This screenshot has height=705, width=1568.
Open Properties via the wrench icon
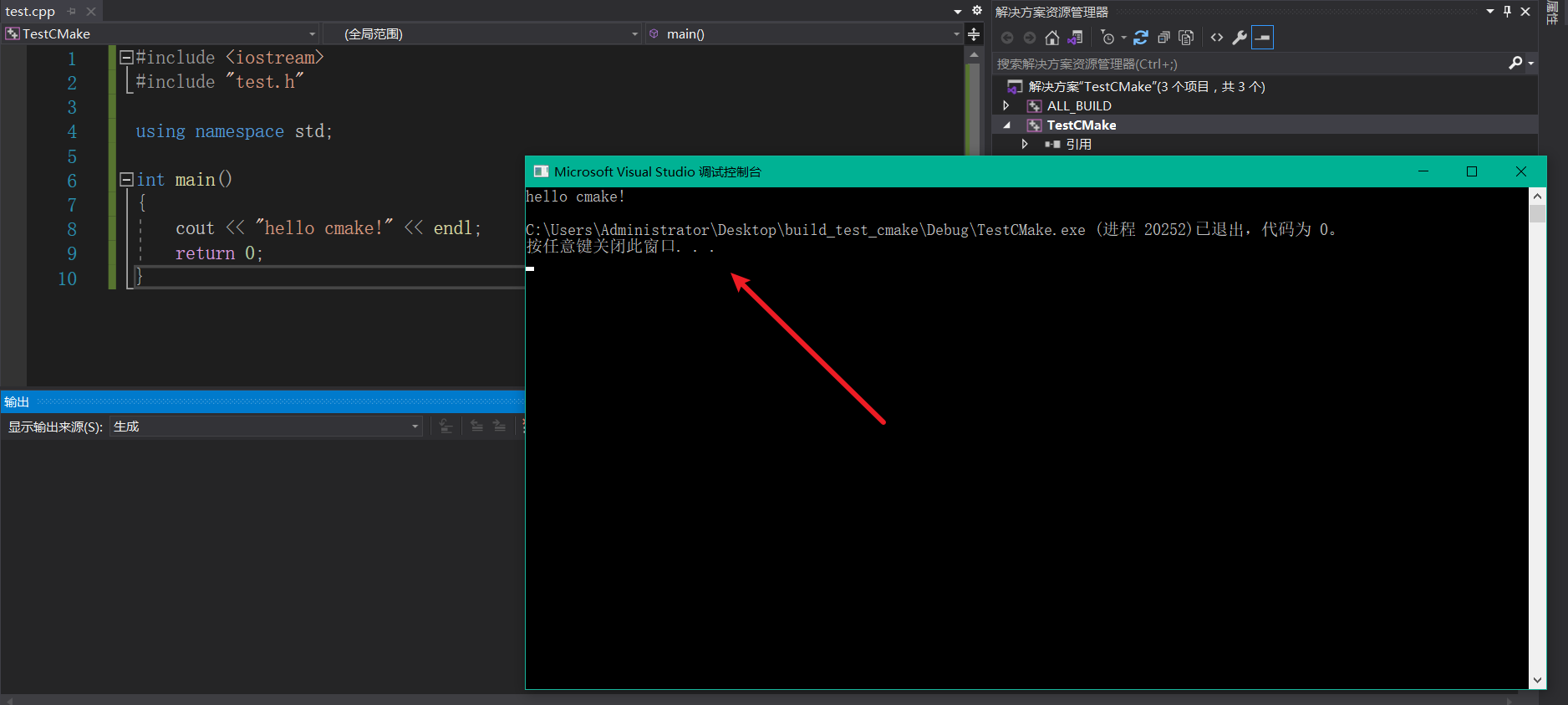coord(1240,38)
